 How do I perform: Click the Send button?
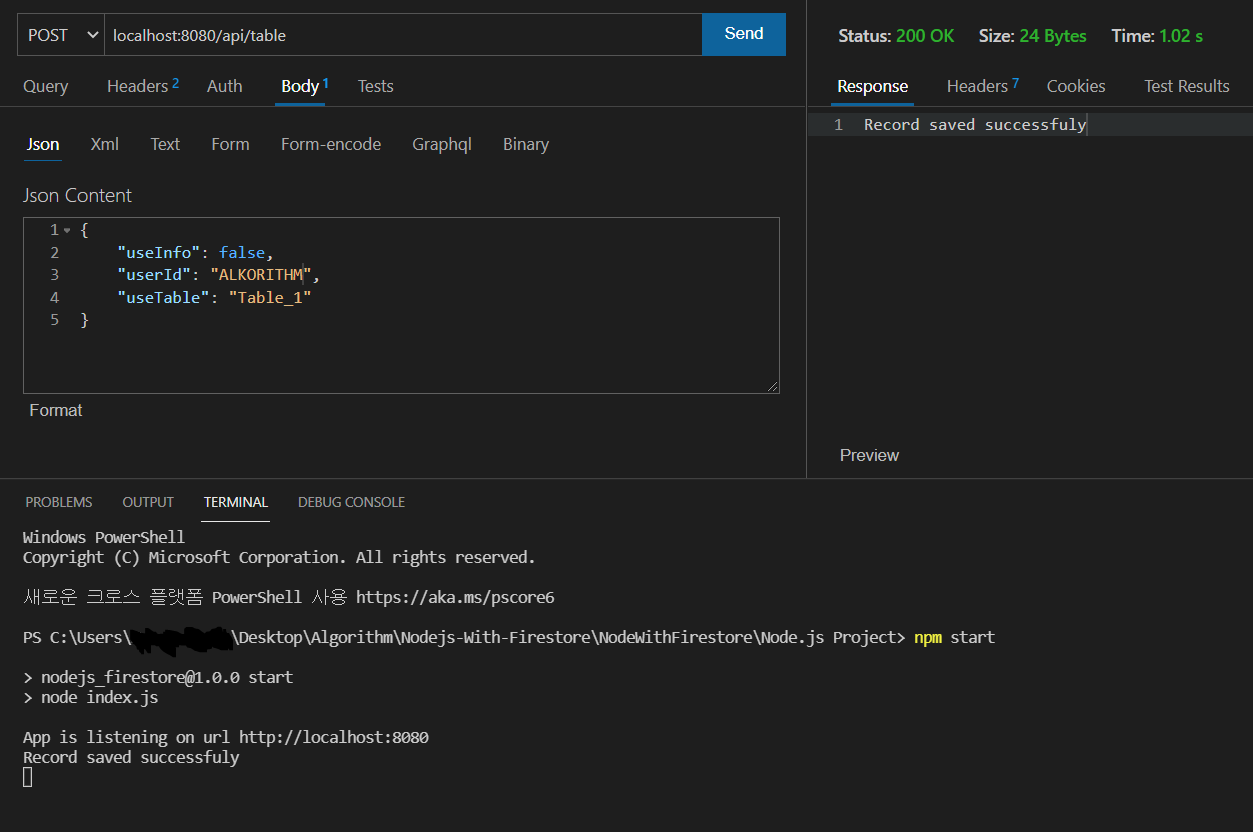(743, 33)
